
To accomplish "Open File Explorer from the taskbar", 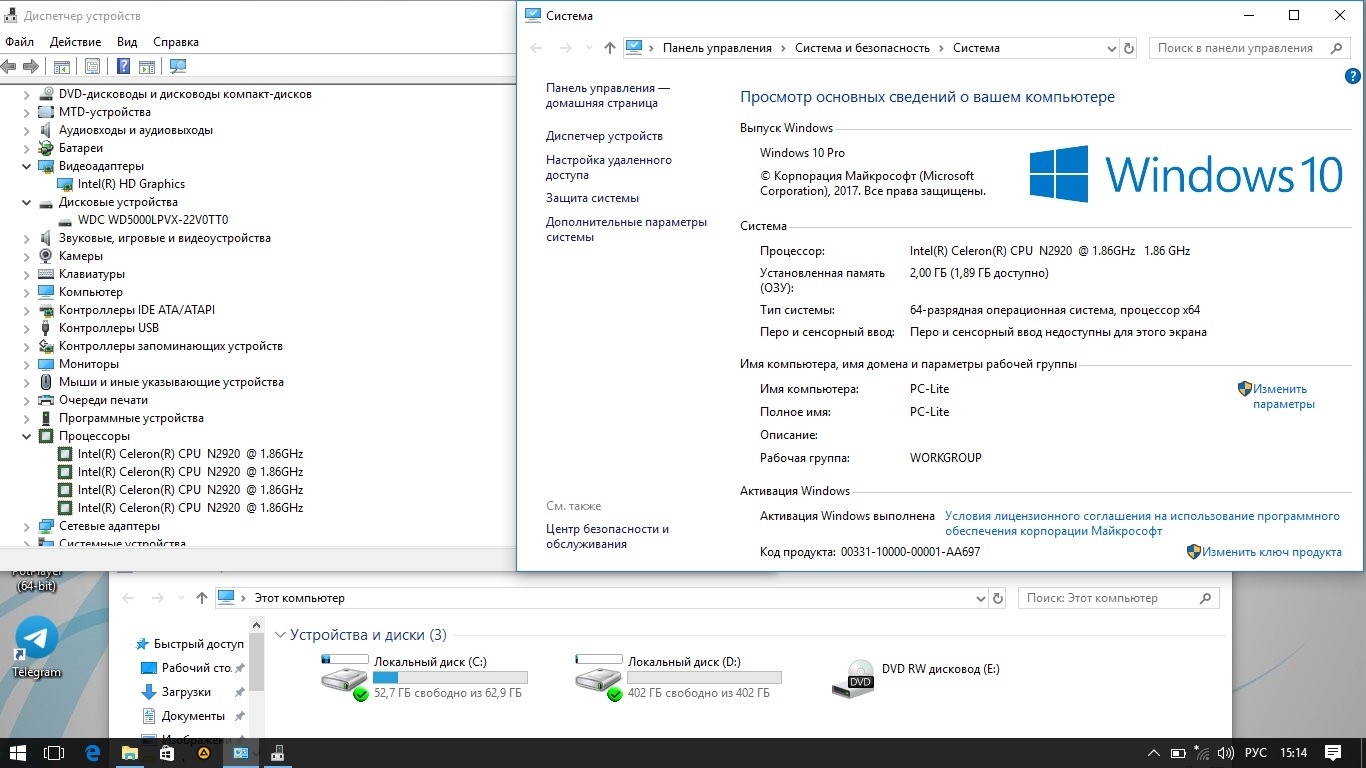I will point(130,753).
